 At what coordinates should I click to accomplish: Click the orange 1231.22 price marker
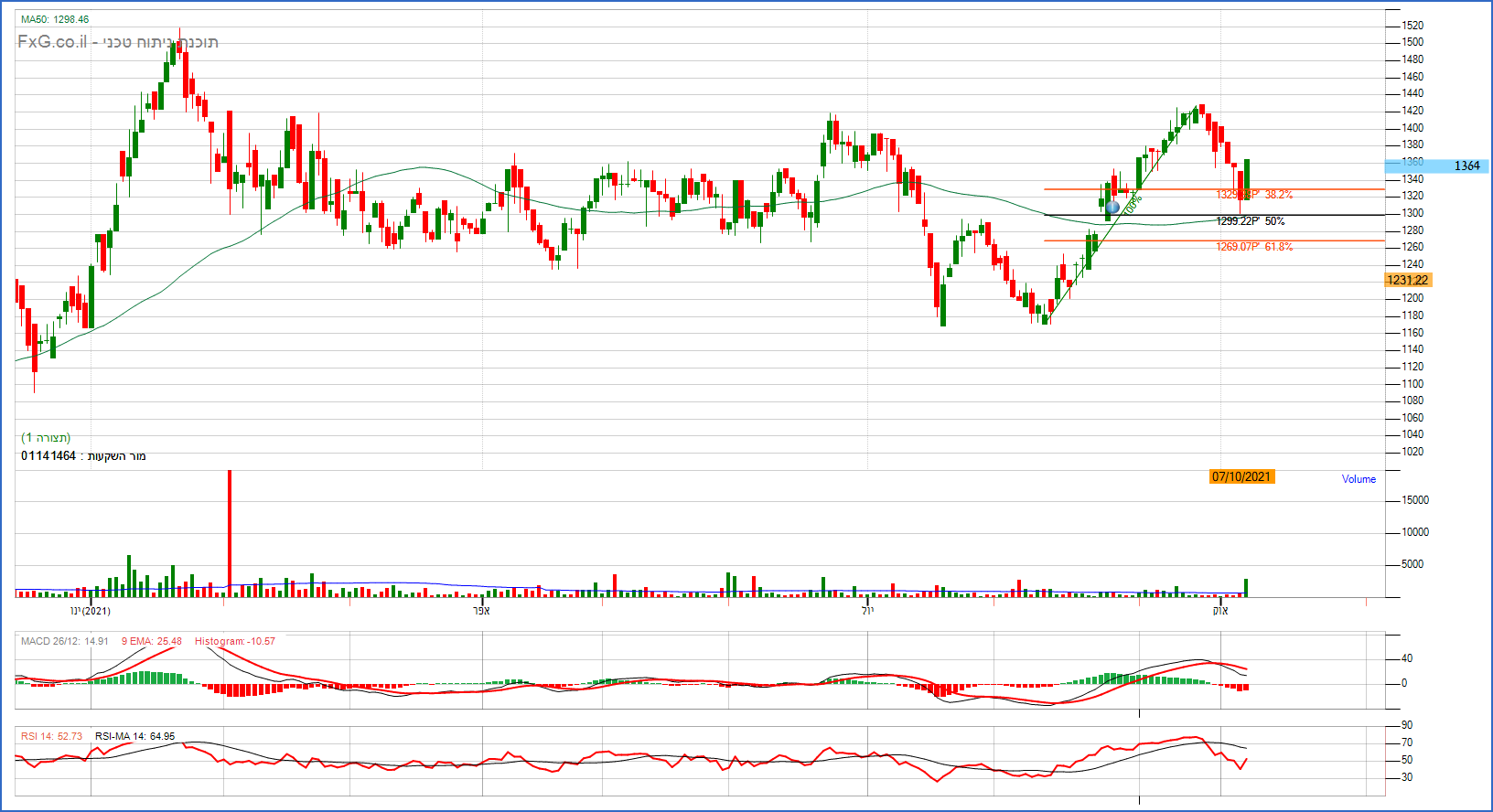[1408, 281]
